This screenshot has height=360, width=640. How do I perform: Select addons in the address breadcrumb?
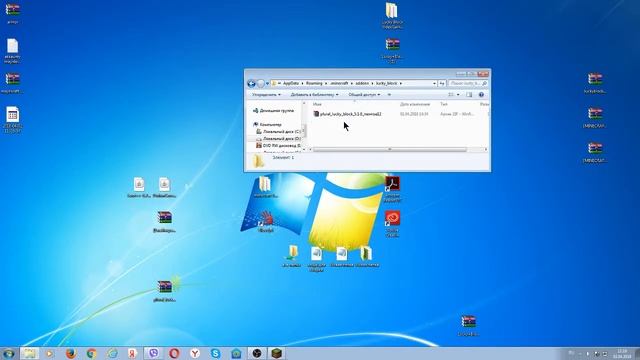coord(362,83)
